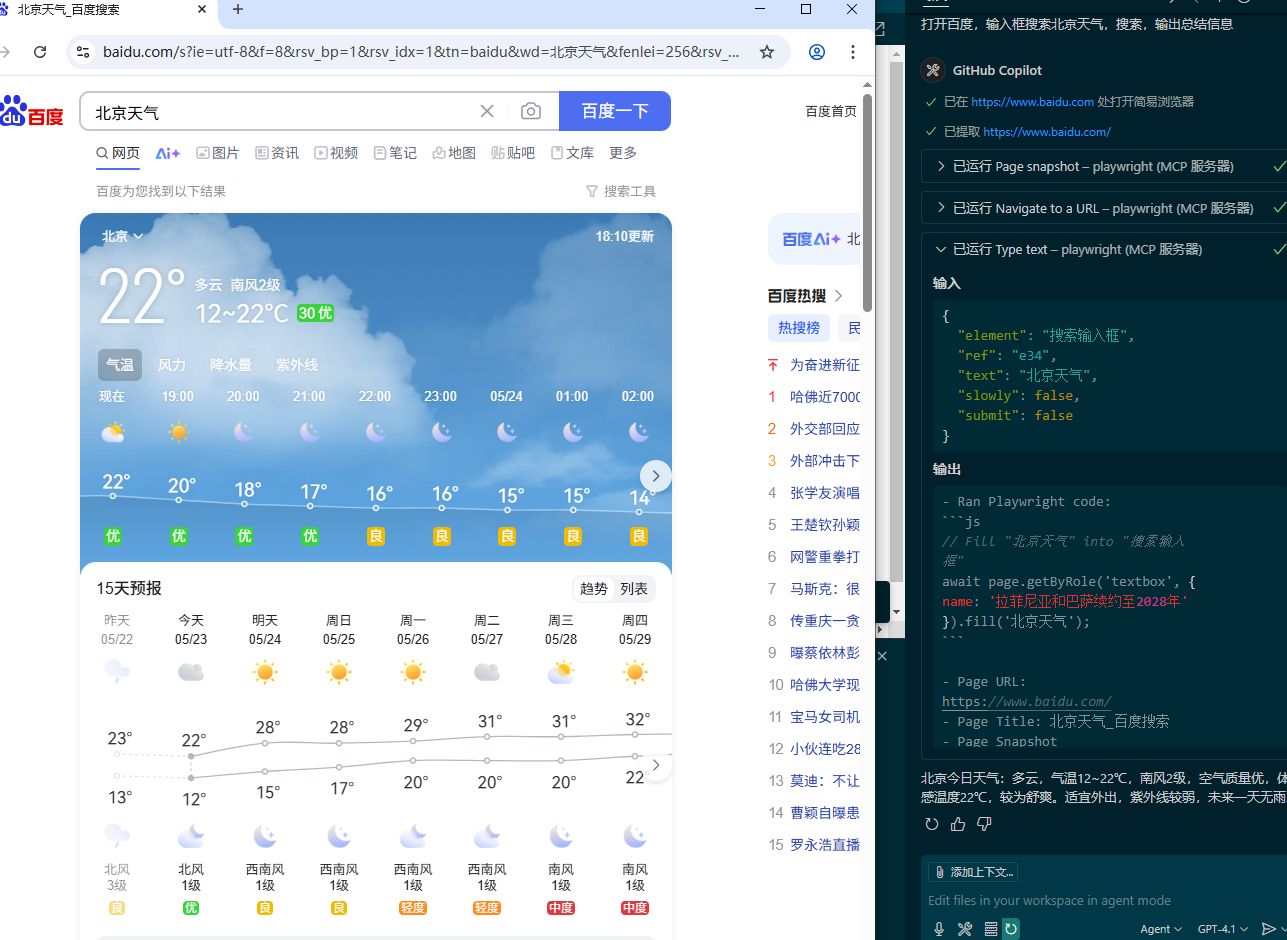
Task: Start voice input with microphone icon
Action: click(x=939, y=929)
